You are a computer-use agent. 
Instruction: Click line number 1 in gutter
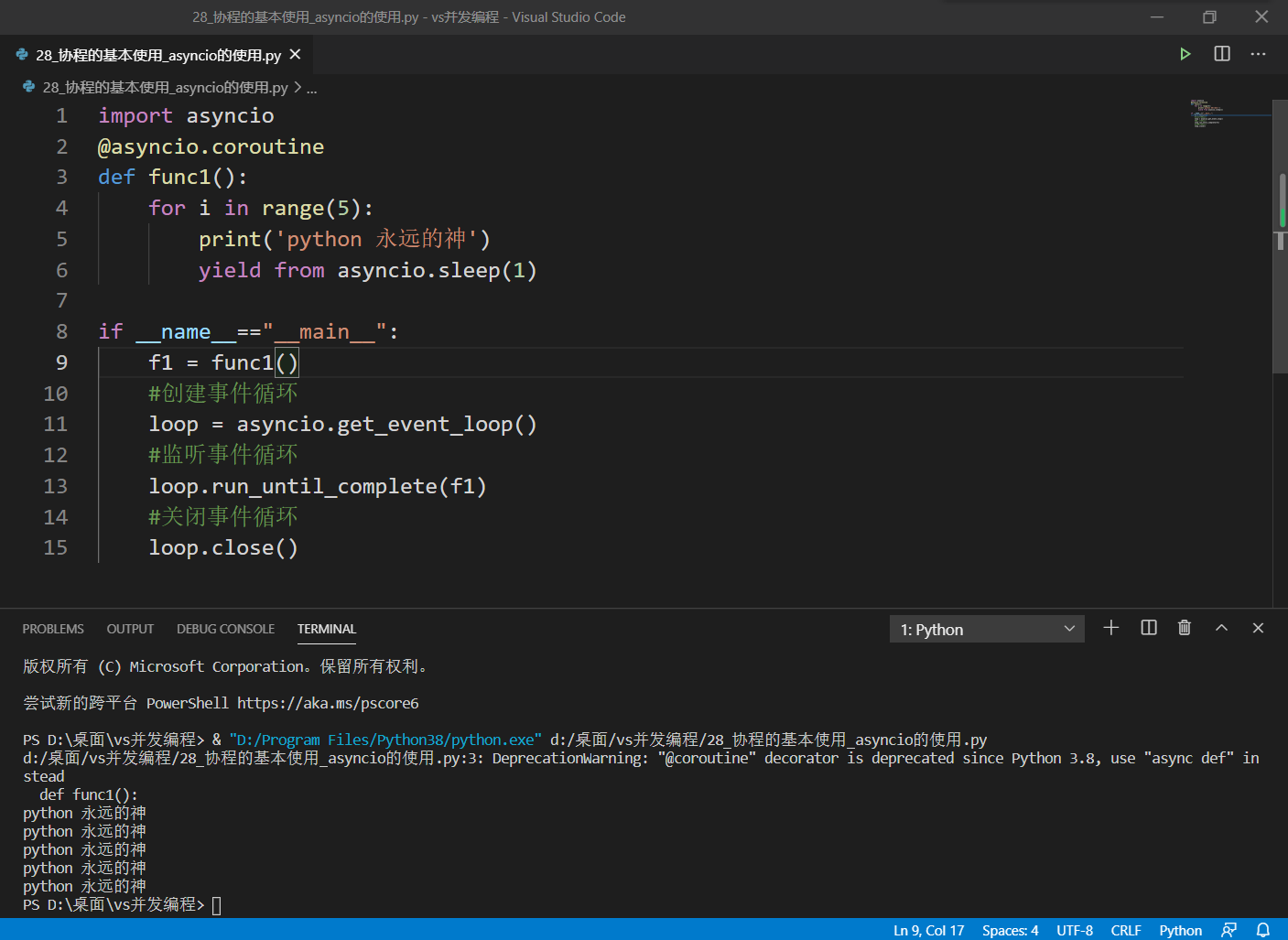[x=61, y=115]
